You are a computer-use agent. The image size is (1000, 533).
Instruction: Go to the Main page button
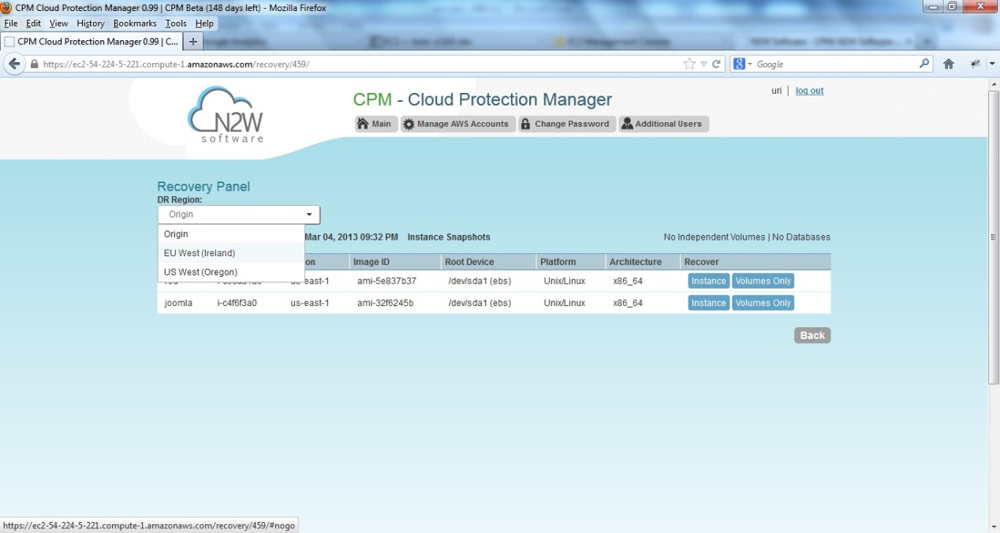376,124
